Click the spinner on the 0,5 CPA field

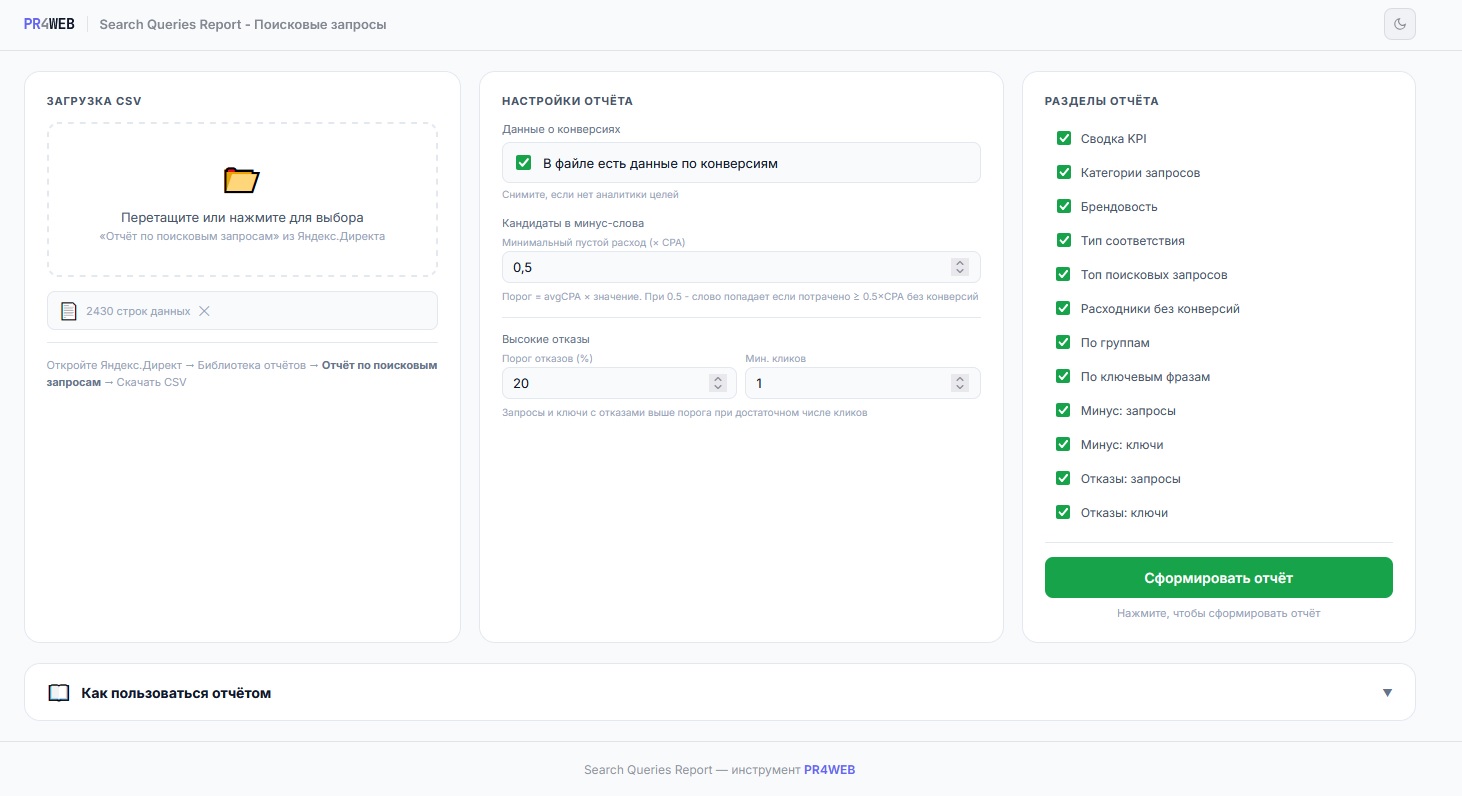coord(960,267)
